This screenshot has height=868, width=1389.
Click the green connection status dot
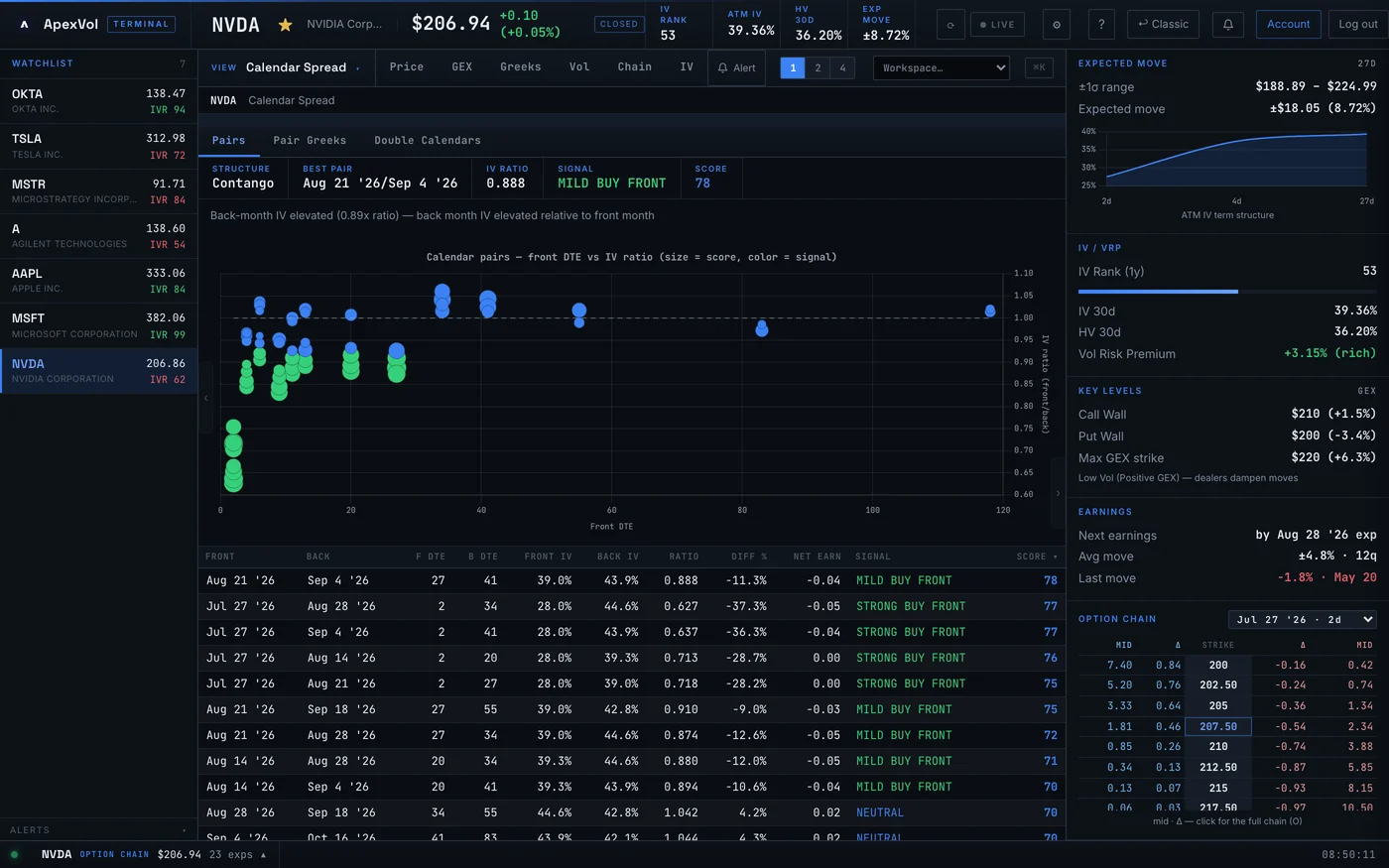[x=14, y=854]
